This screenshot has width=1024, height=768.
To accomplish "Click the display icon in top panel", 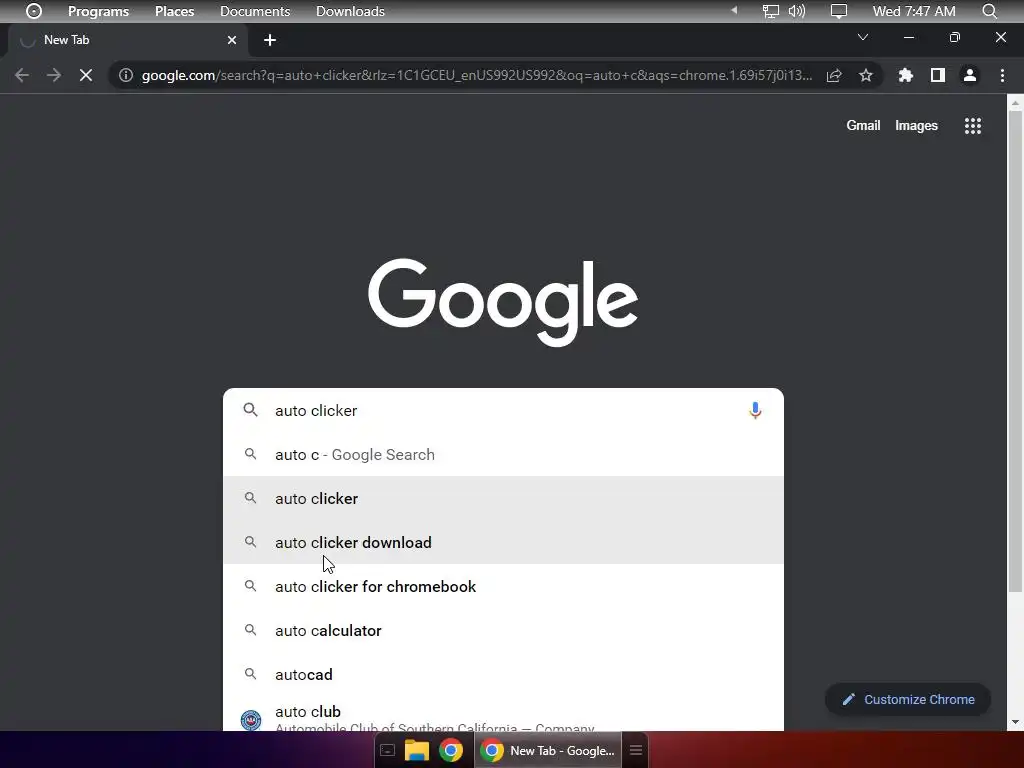I will tap(839, 11).
